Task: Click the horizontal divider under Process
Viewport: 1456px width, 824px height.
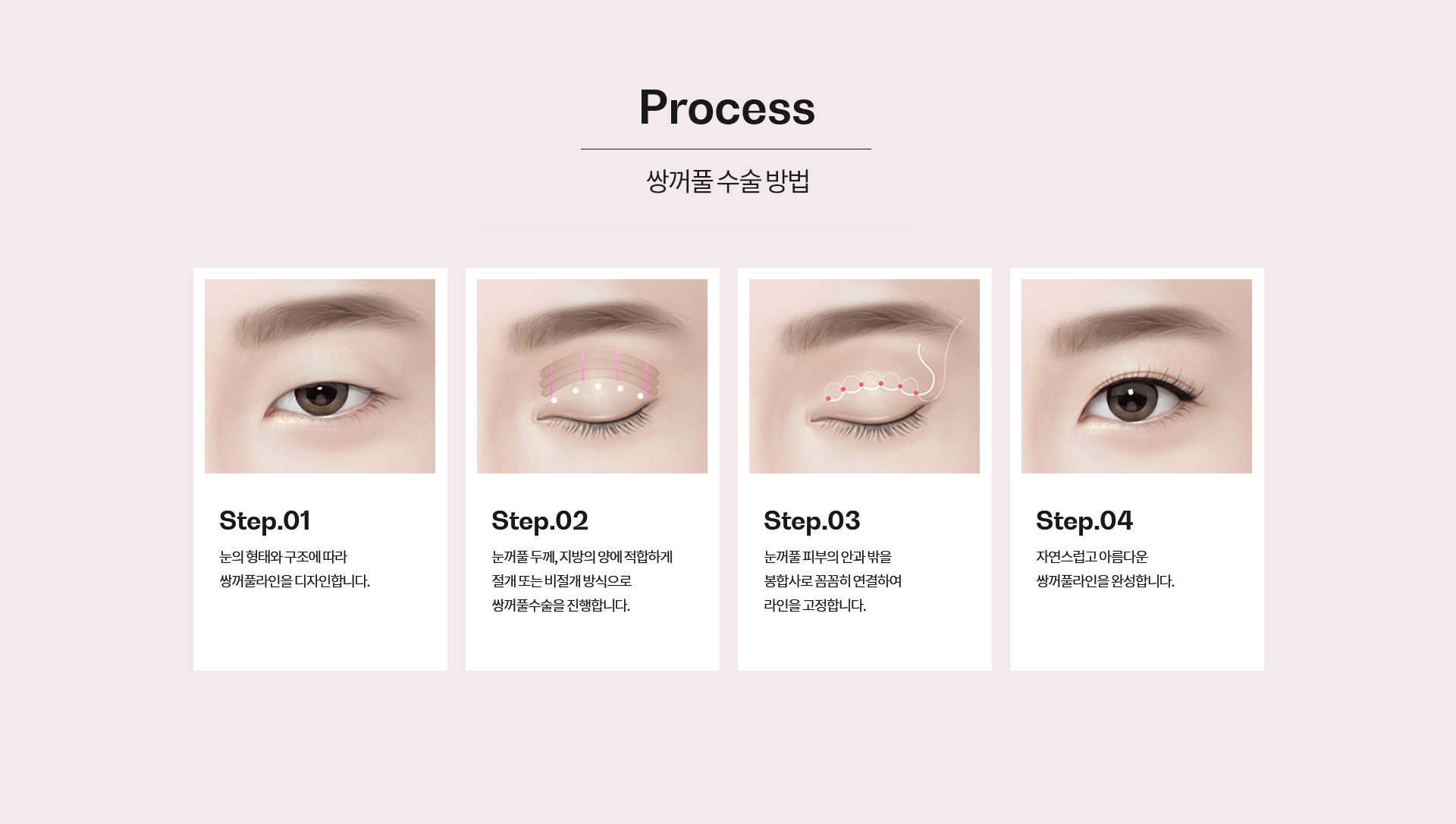Action: click(726, 149)
